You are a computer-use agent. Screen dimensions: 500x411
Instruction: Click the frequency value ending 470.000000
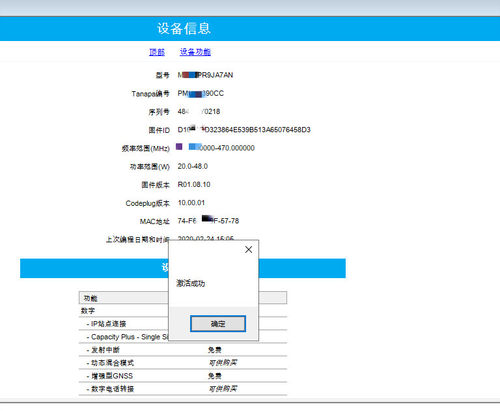pyautogui.click(x=216, y=148)
